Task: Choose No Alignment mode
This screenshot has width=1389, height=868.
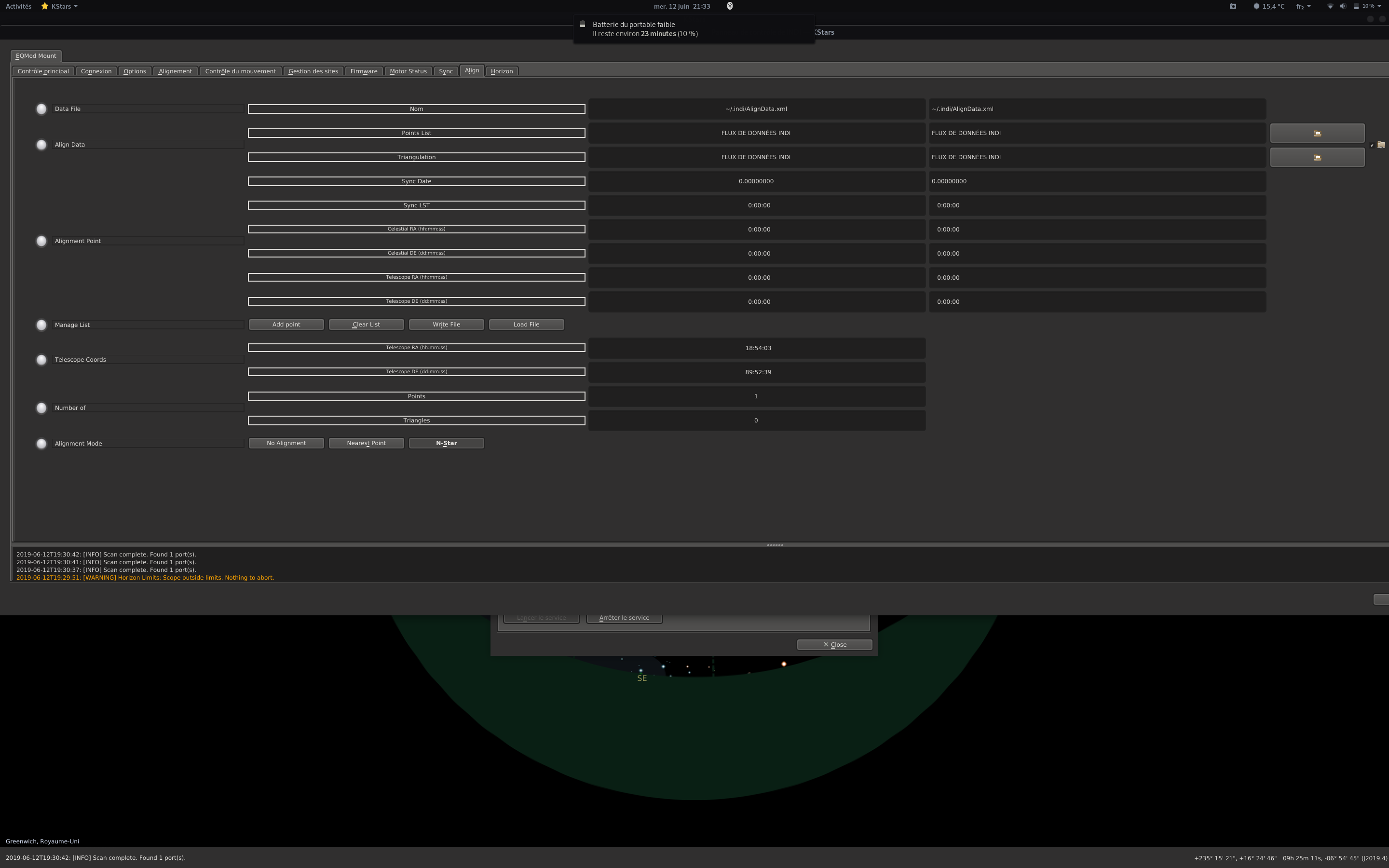Action: click(286, 443)
